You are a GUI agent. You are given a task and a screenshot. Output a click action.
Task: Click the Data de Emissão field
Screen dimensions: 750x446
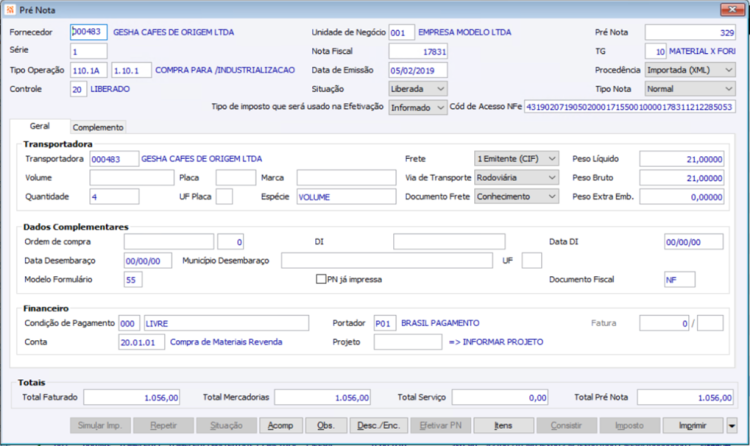[x=418, y=70]
